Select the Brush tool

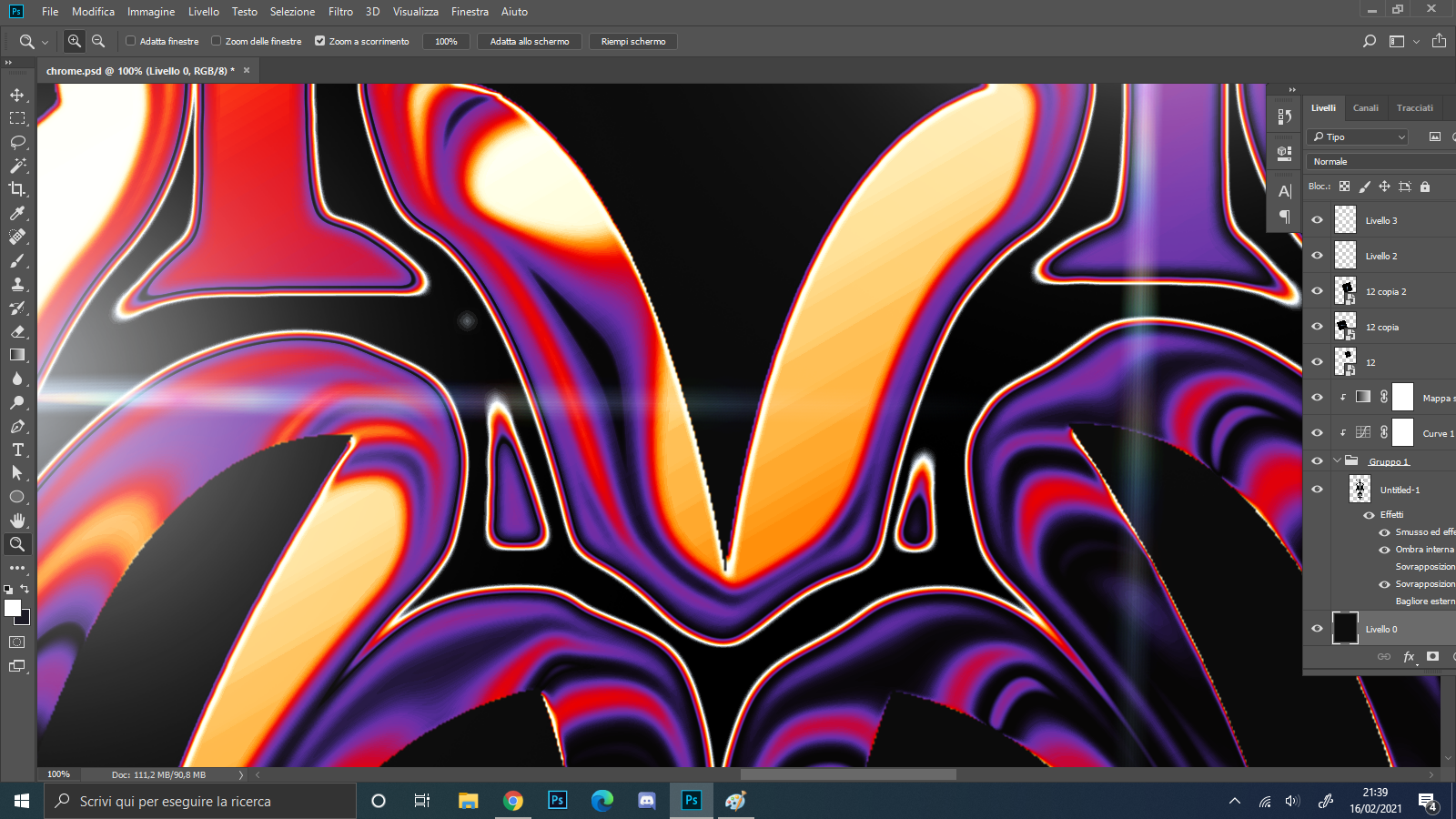point(18,261)
